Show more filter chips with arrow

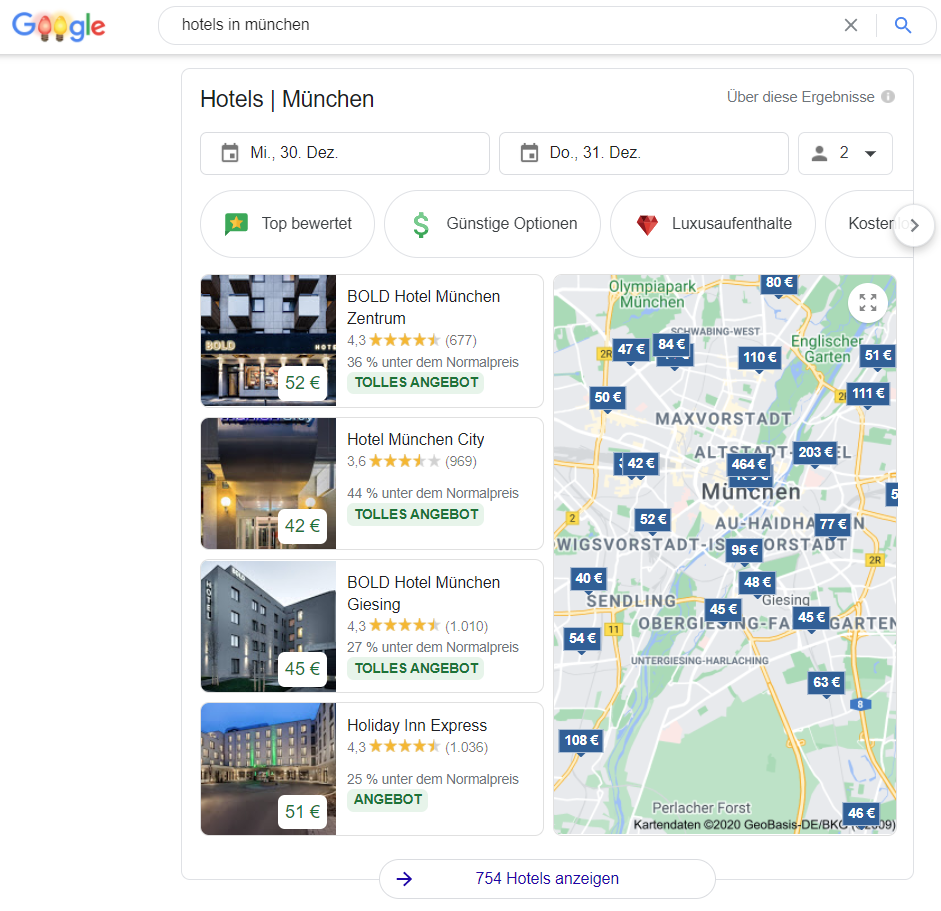tap(914, 226)
